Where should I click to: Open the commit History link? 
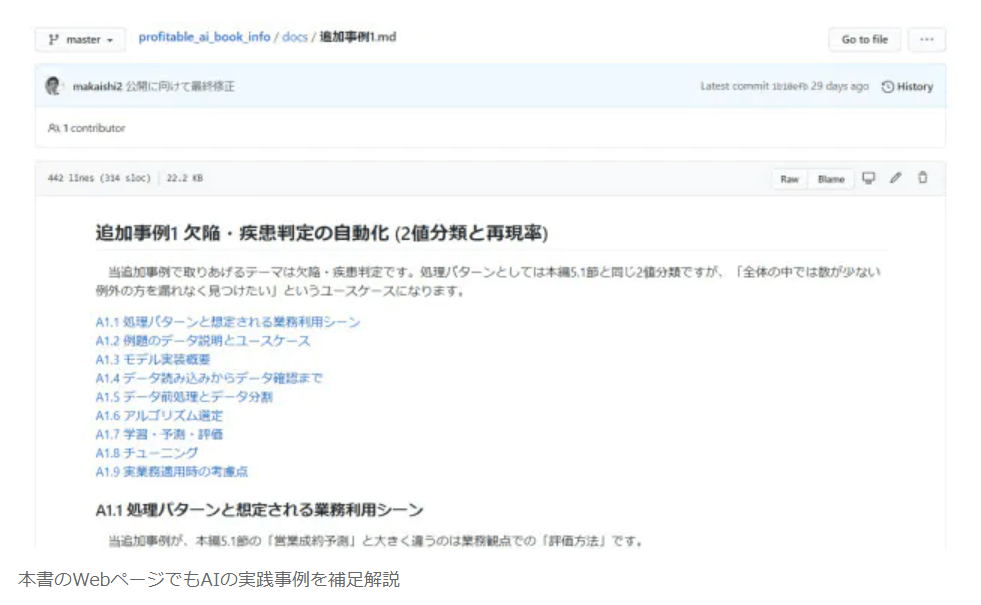[x=907, y=87]
